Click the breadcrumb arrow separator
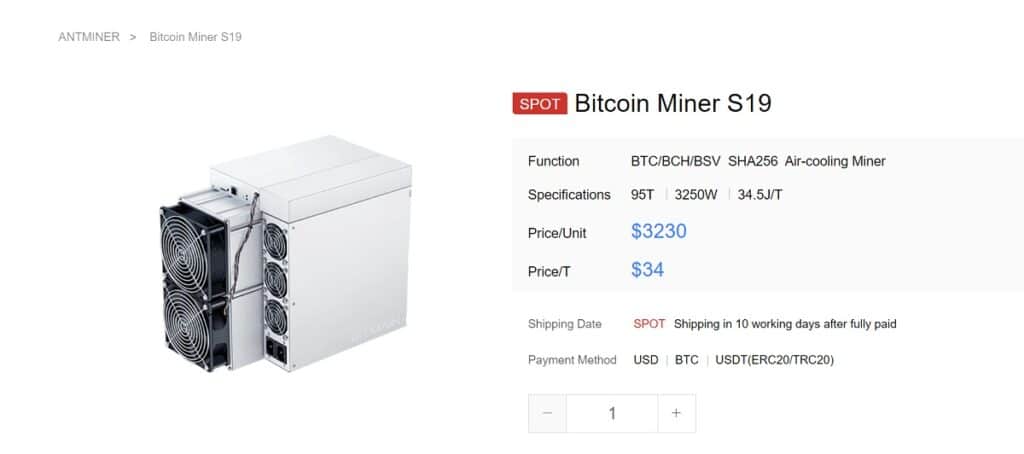This screenshot has width=1024, height=454. click(133, 37)
